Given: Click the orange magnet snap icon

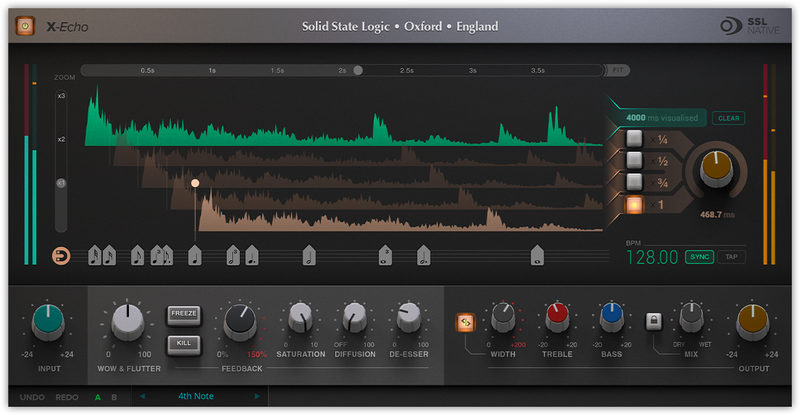Looking at the screenshot, I should coord(63,256).
